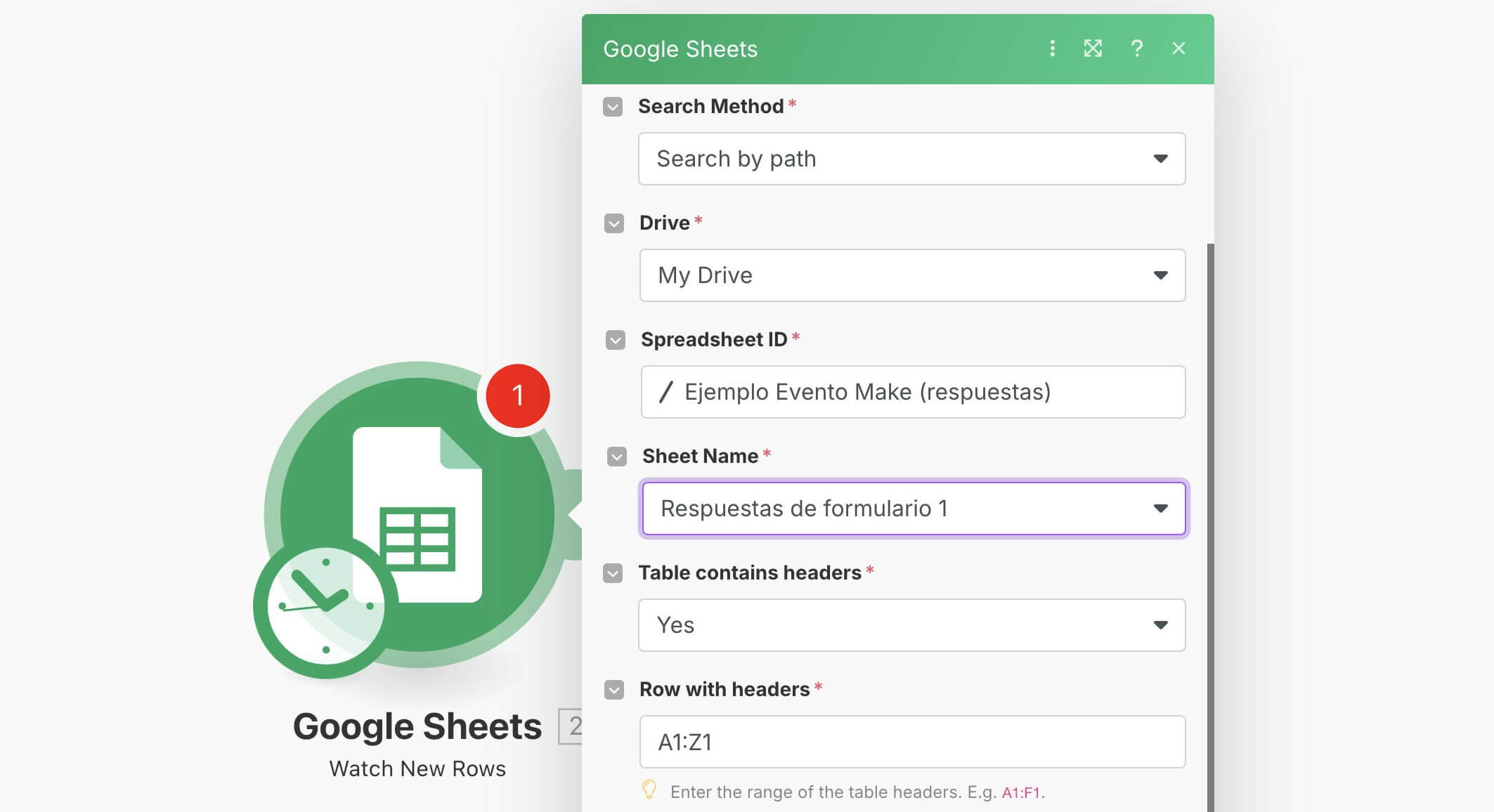Toggle the Search Method field checkbox

tap(613, 107)
